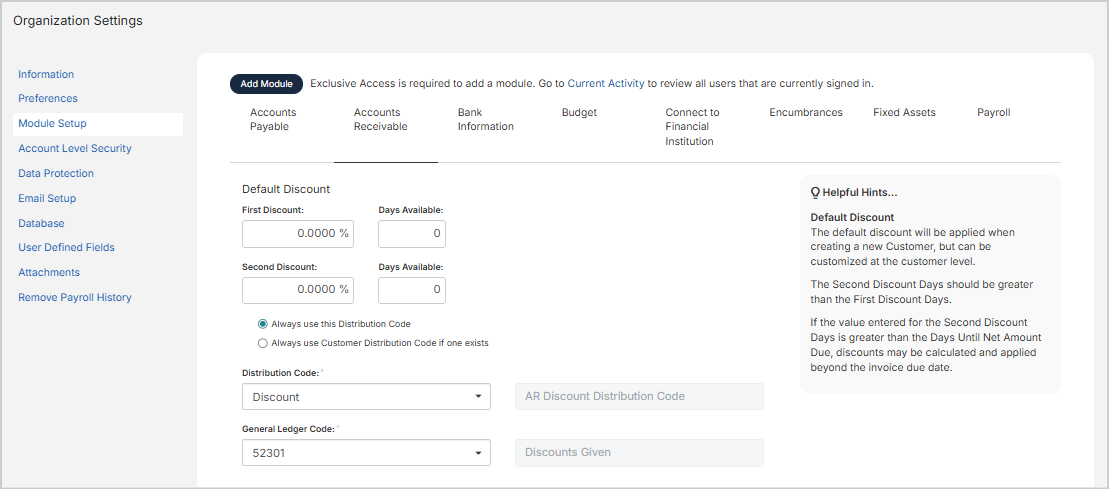Viewport: 1109px width, 489px height.
Task: Go to Data Protection settings
Action: (56, 173)
